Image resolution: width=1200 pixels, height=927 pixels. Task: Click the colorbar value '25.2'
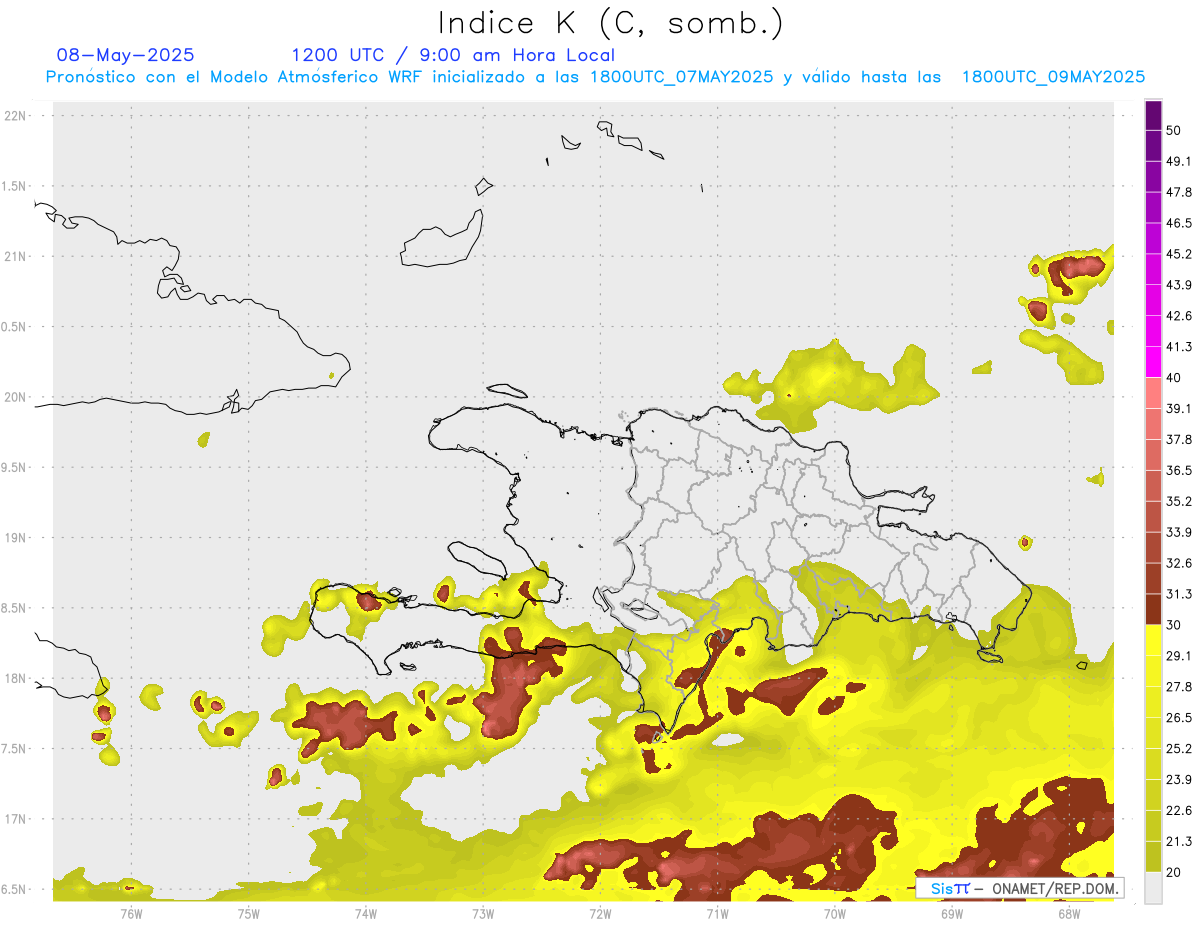1179,749
